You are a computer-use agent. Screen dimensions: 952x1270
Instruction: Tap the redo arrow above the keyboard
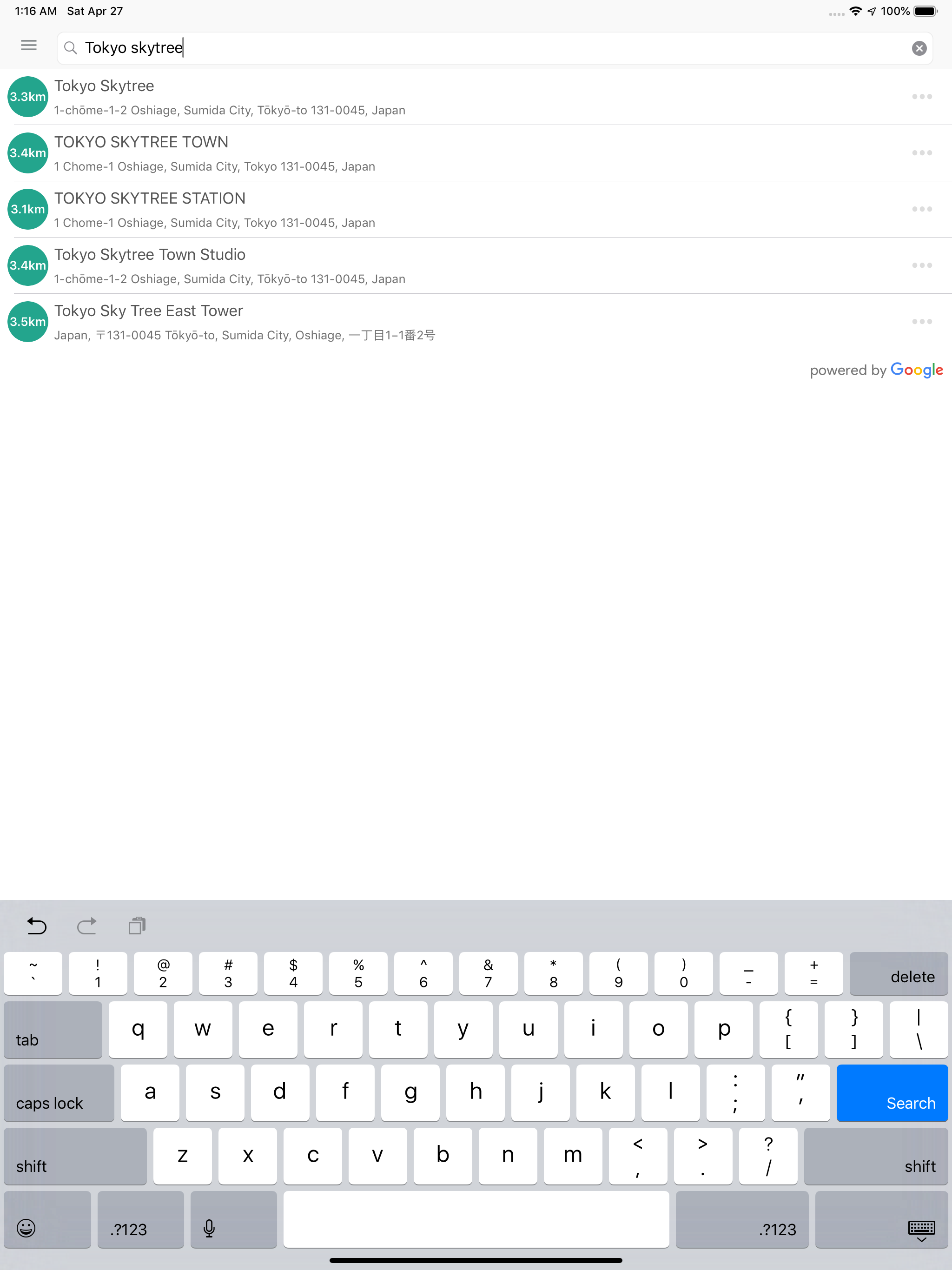(87, 926)
